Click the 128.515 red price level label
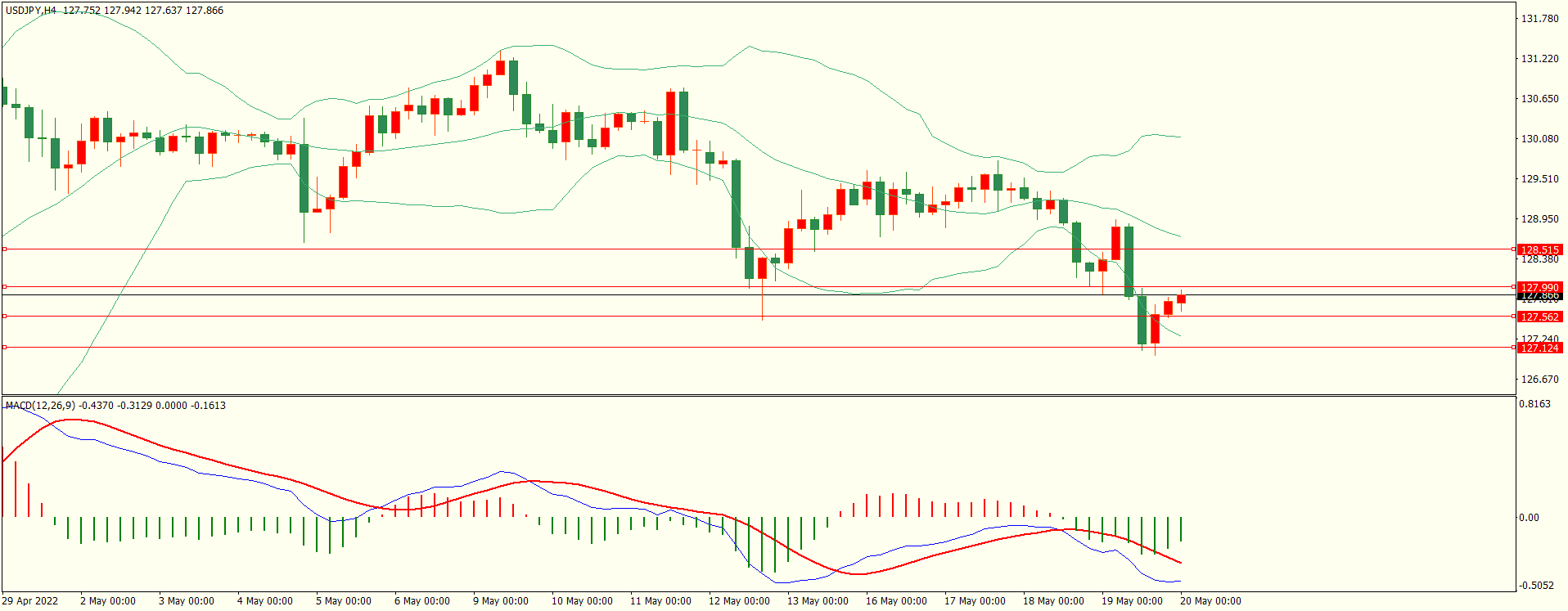 pyautogui.click(x=1539, y=249)
